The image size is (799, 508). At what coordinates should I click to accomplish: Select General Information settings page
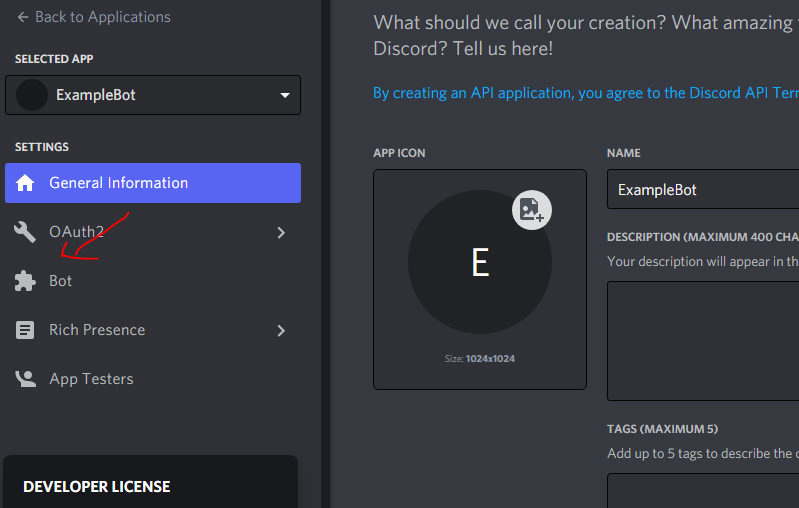(x=153, y=183)
